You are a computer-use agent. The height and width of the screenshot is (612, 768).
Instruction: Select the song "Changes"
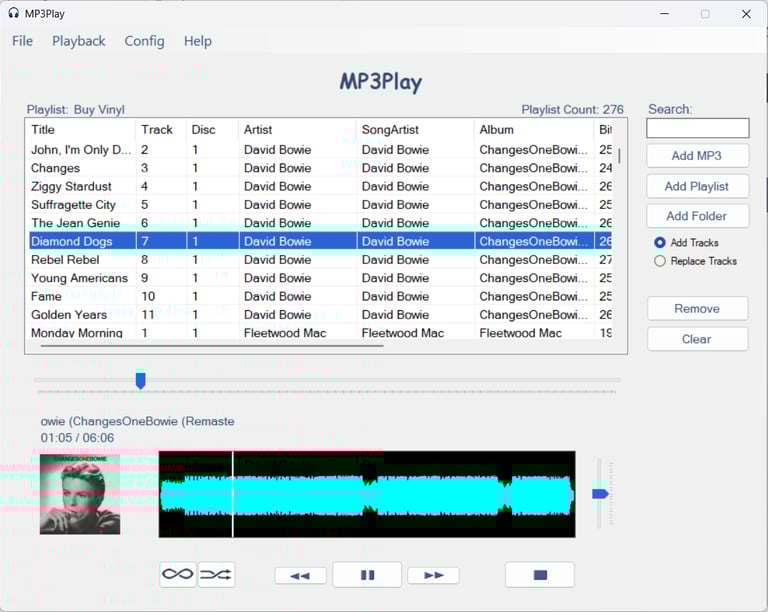tap(321, 168)
